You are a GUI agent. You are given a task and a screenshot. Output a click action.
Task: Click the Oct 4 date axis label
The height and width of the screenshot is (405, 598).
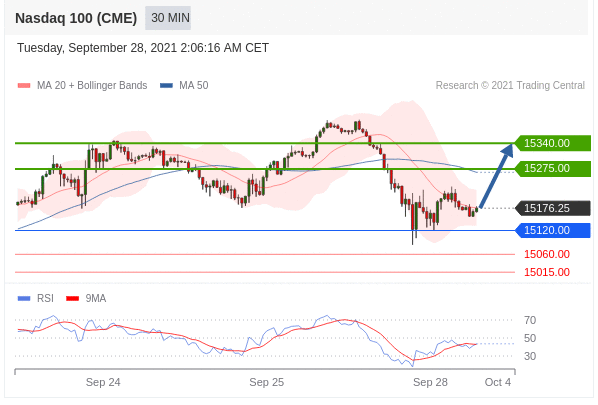(498, 382)
